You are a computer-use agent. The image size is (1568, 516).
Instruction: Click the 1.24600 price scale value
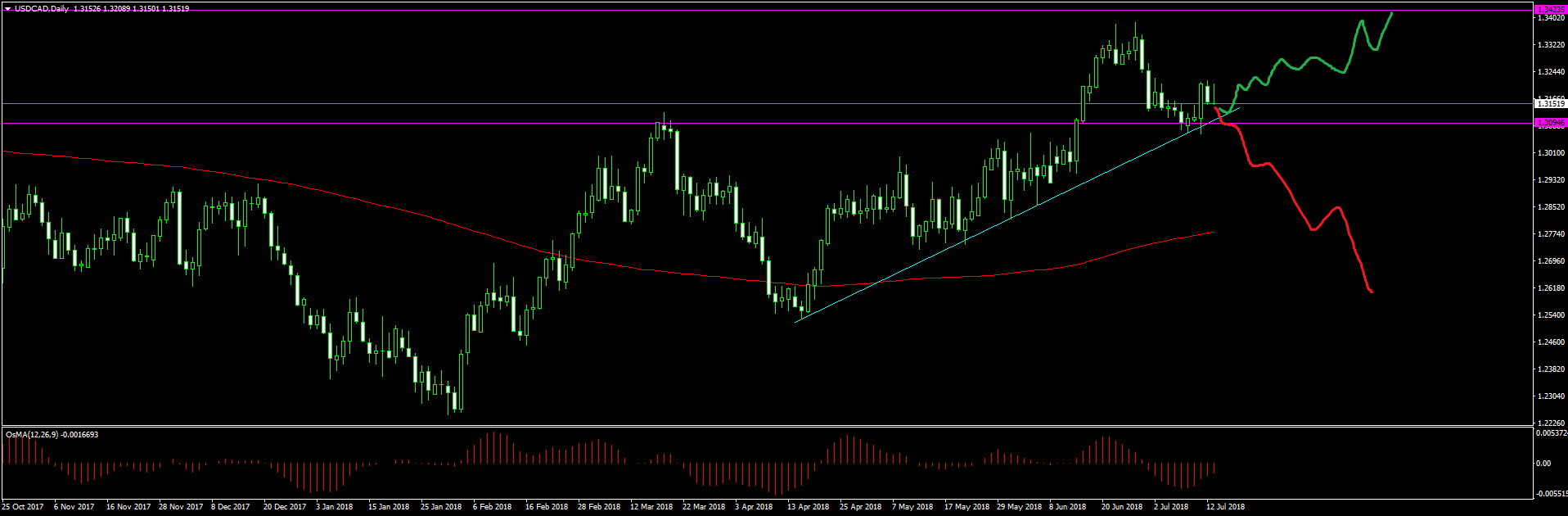1551,342
